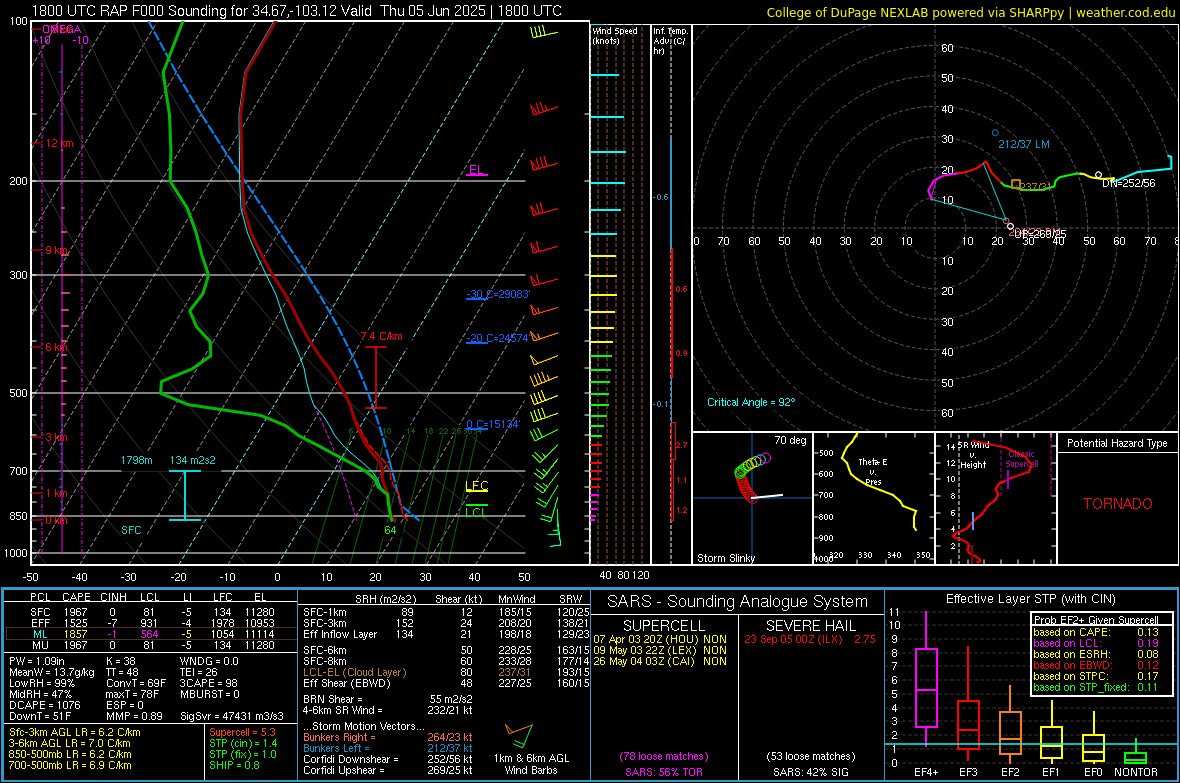Click the '-20 C=24574'' height label
1180x783 pixels.
(497, 338)
